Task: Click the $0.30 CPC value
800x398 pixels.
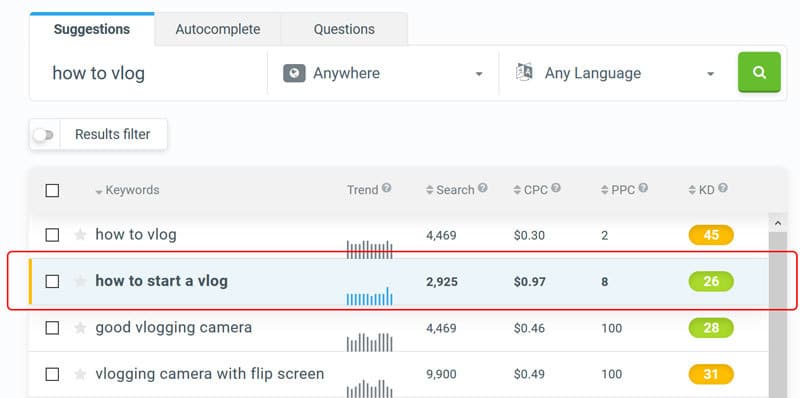Action: pyautogui.click(x=529, y=235)
